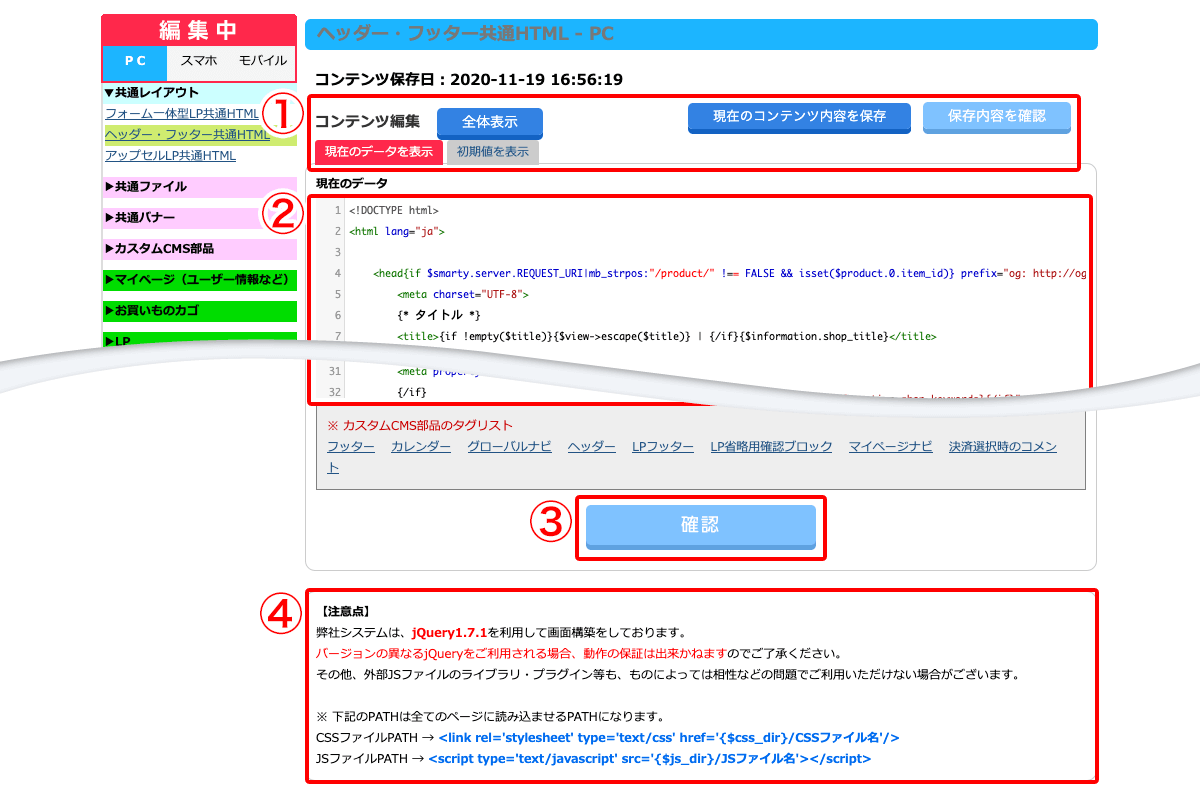
Task: Click the 編集中 sidebar header
Action: [199, 30]
